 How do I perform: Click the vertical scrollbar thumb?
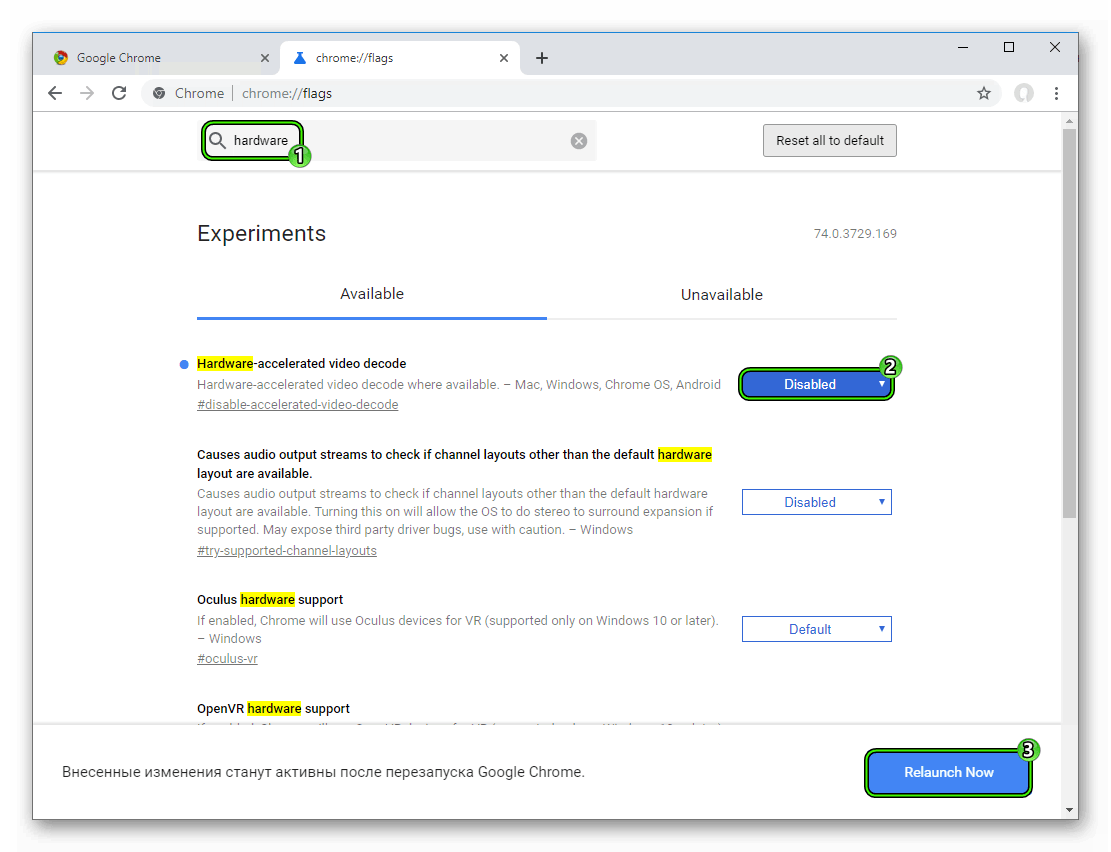[x=1069, y=323]
